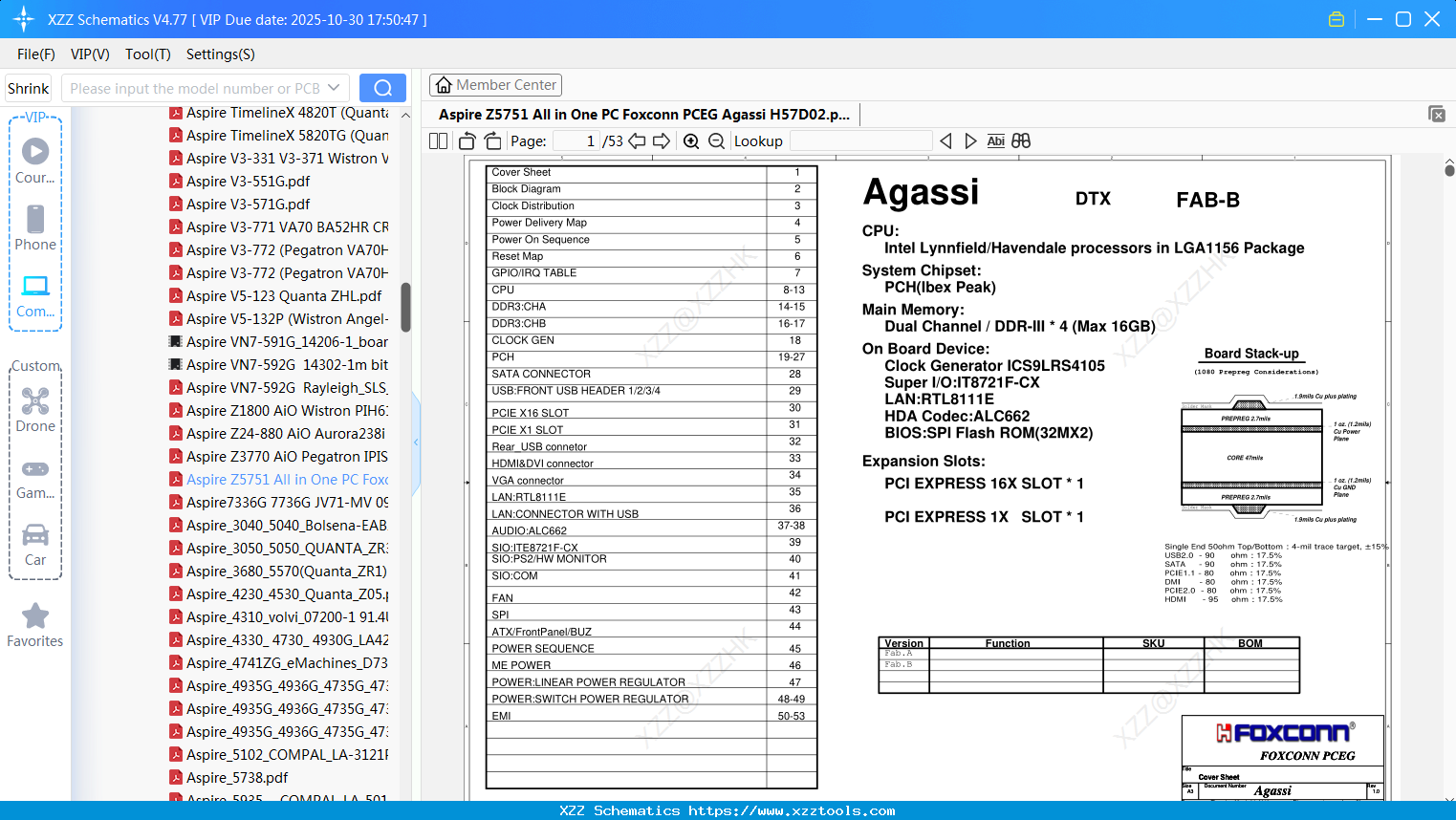Show the Favorites list
The image size is (1456, 820).
point(35,625)
